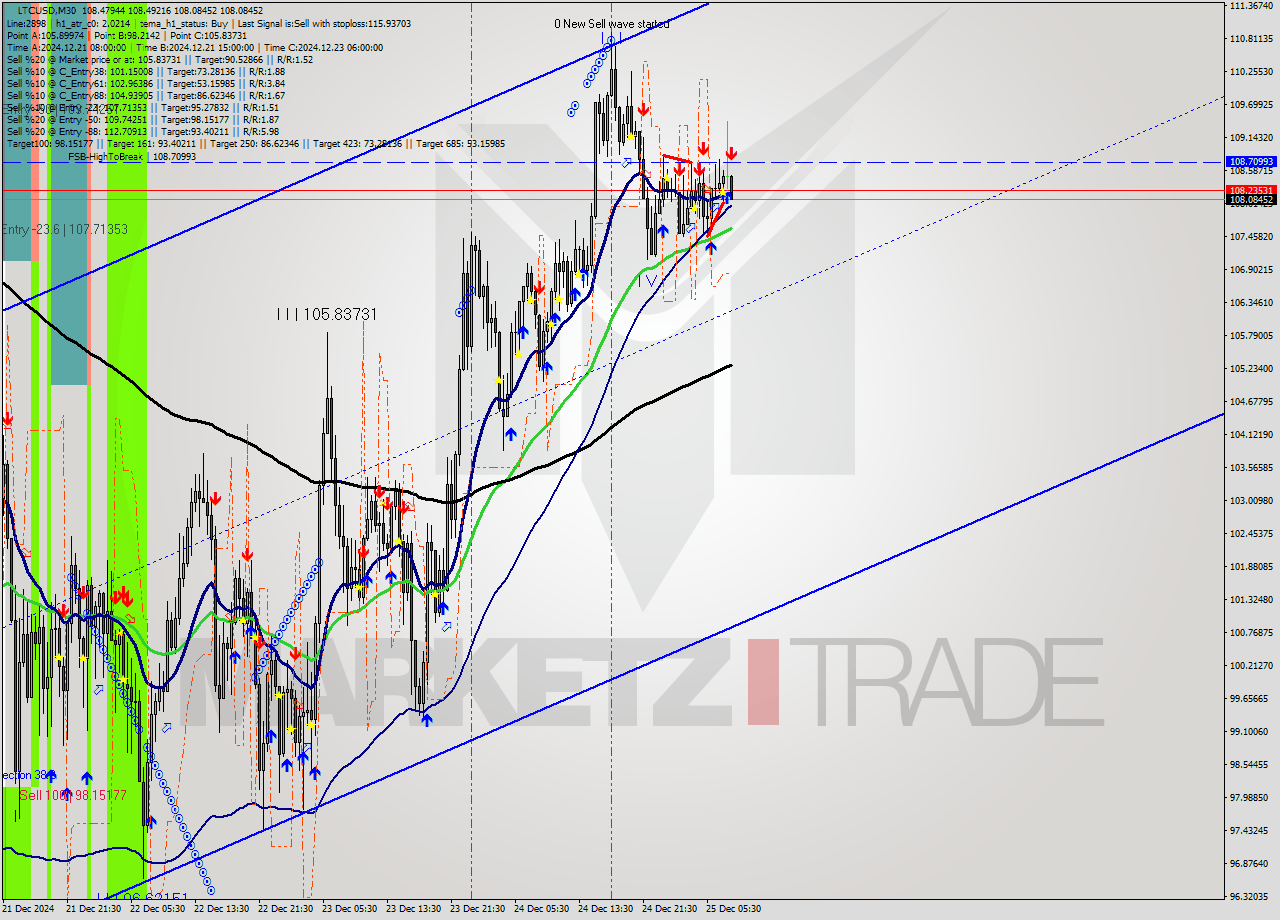Screen dimensions: 1280x920
Task: Click the 111.36740 price axis label
Action: click(1251, 6)
